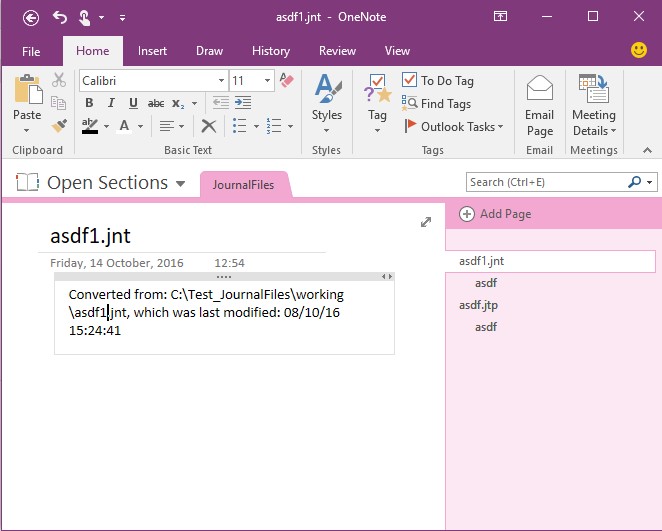Toggle Italic formatting
The height and width of the screenshot is (531, 662).
[111, 103]
